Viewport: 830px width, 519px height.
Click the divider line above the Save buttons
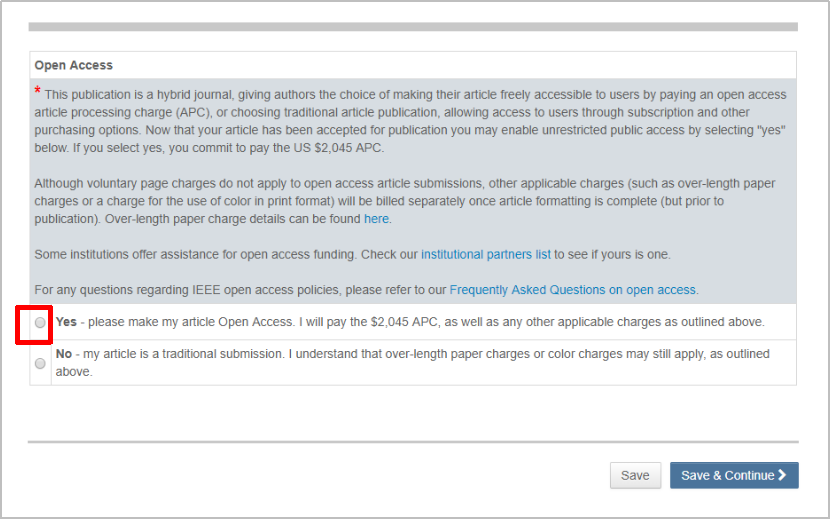pos(412,441)
